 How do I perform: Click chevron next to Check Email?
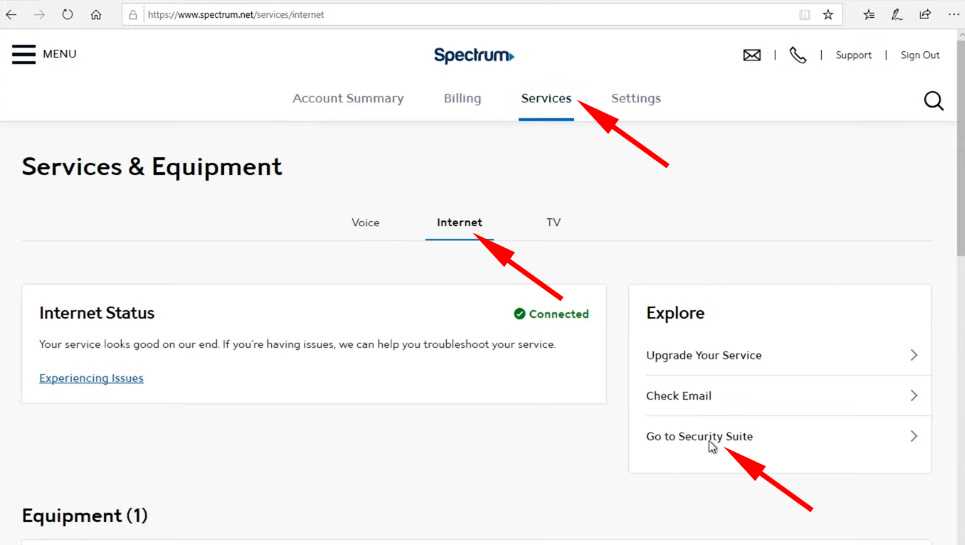click(x=914, y=396)
